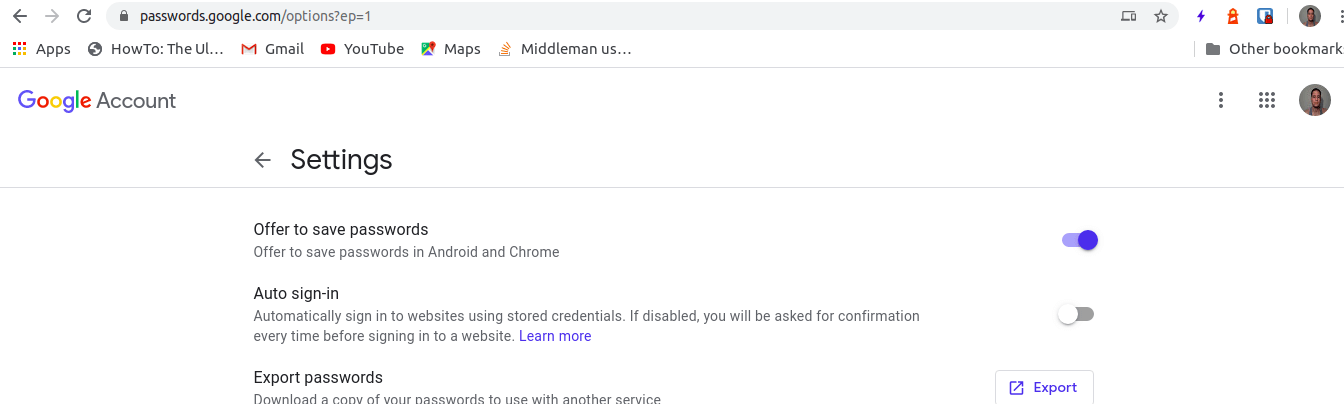Open the Maps bookmark
1344x404 pixels.
coord(450,49)
